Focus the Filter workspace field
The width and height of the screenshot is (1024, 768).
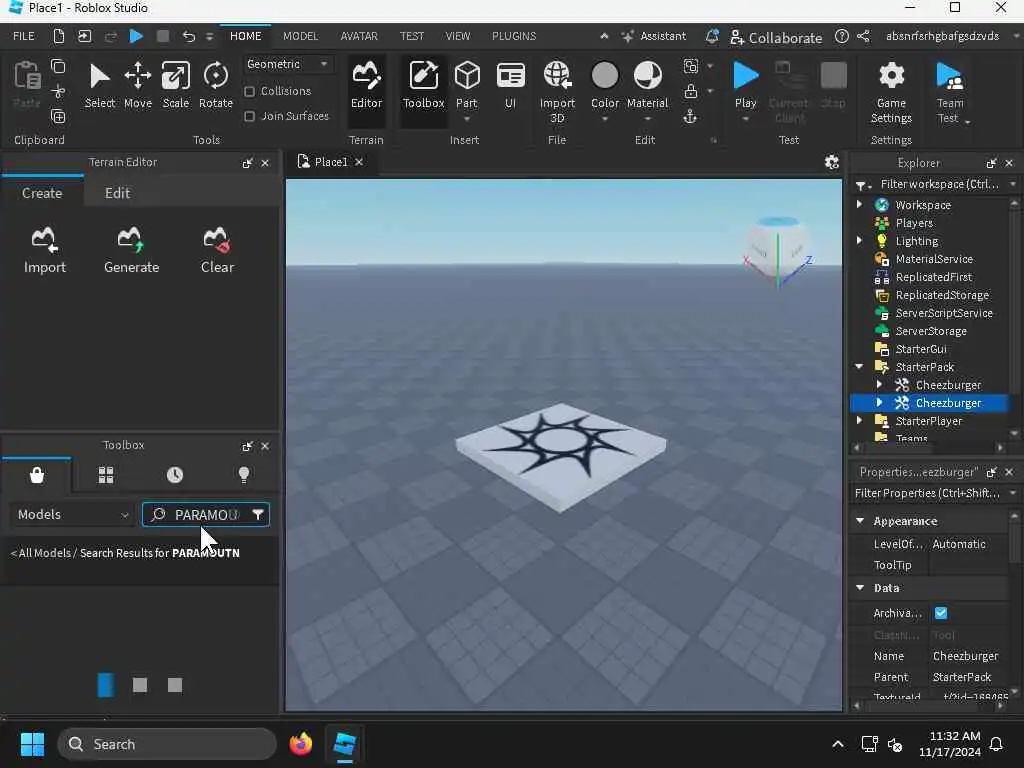pos(939,184)
